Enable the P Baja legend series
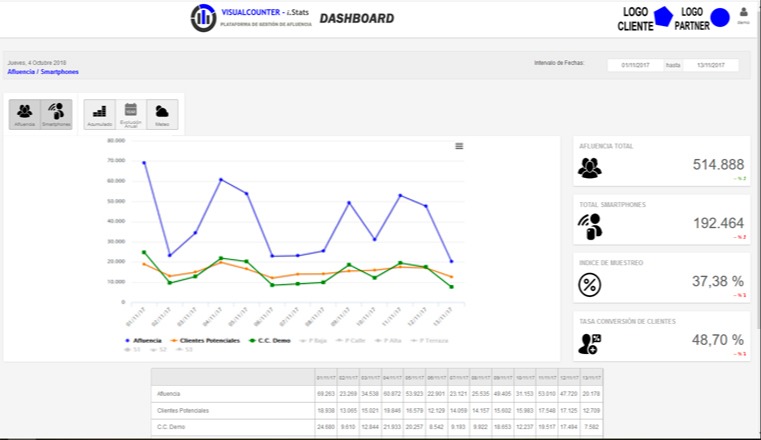 (316, 341)
